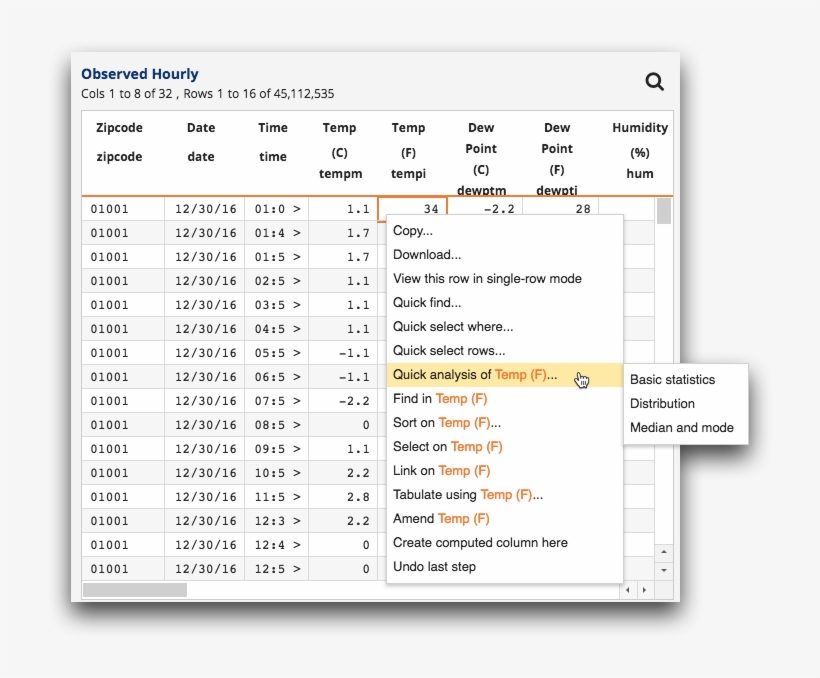The image size is (820, 678).
Task: Click the selected Temp (F) cell 34
Action: point(413,209)
